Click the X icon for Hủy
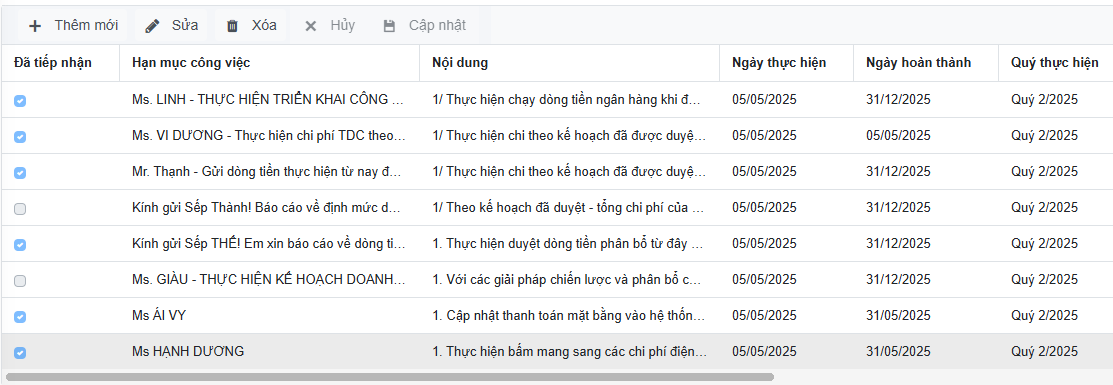Image resolution: width=1113 pixels, height=385 pixels. (310, 26)
